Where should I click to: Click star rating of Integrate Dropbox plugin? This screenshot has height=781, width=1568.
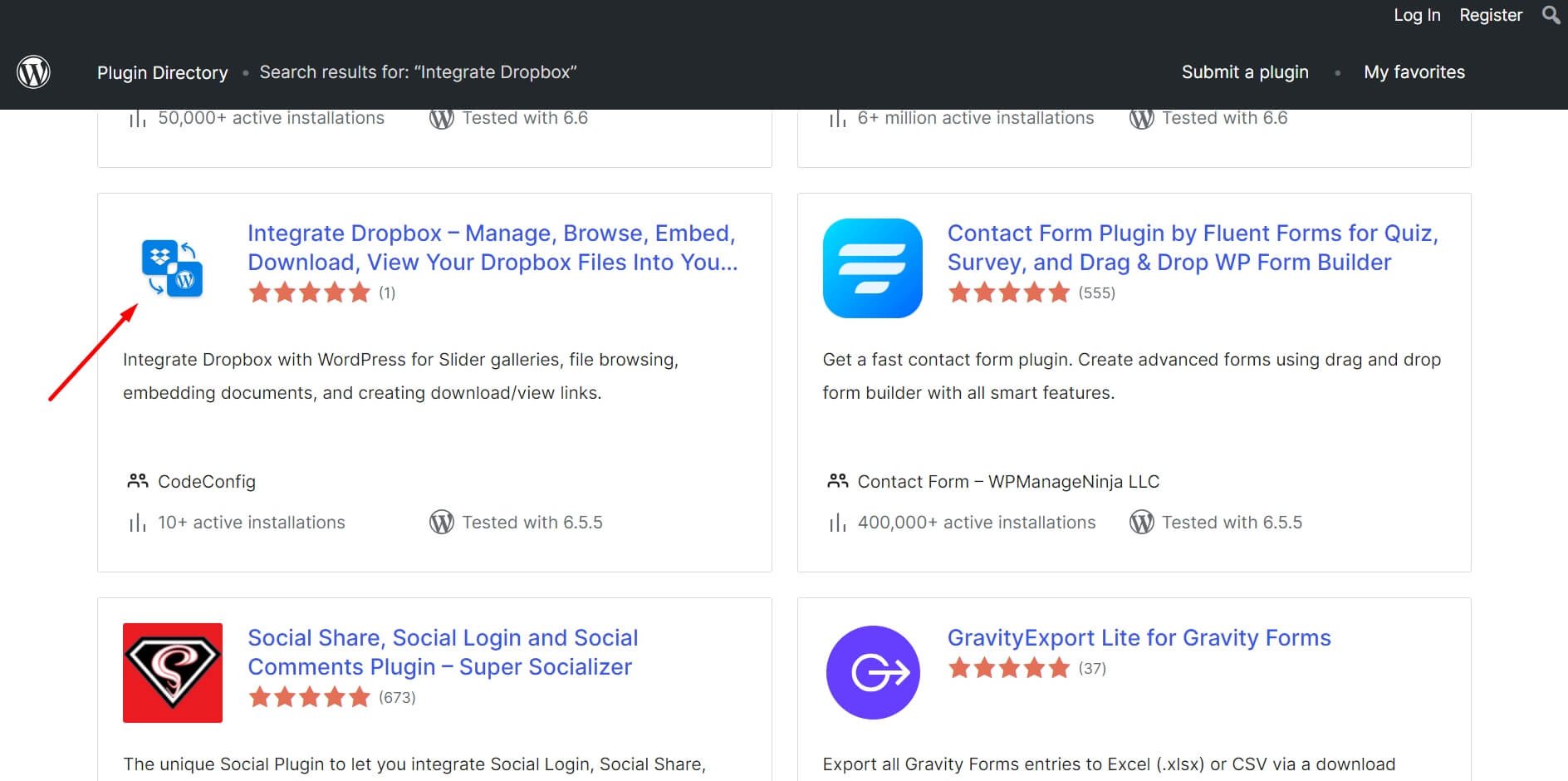(x=310, y=292)
